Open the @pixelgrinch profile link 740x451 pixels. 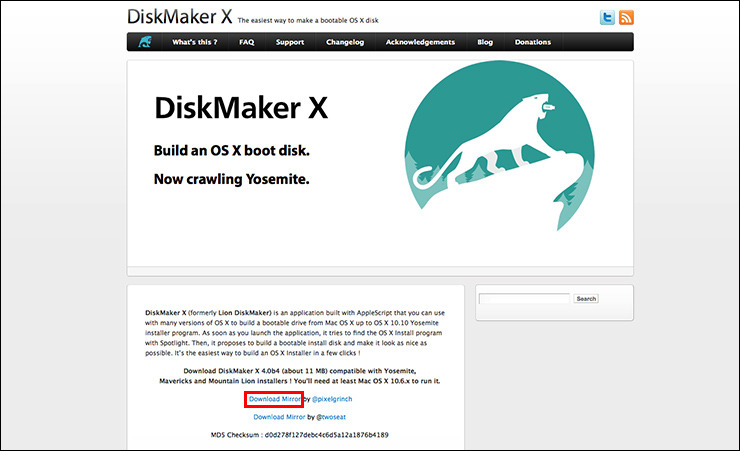[x=332, y=399]
